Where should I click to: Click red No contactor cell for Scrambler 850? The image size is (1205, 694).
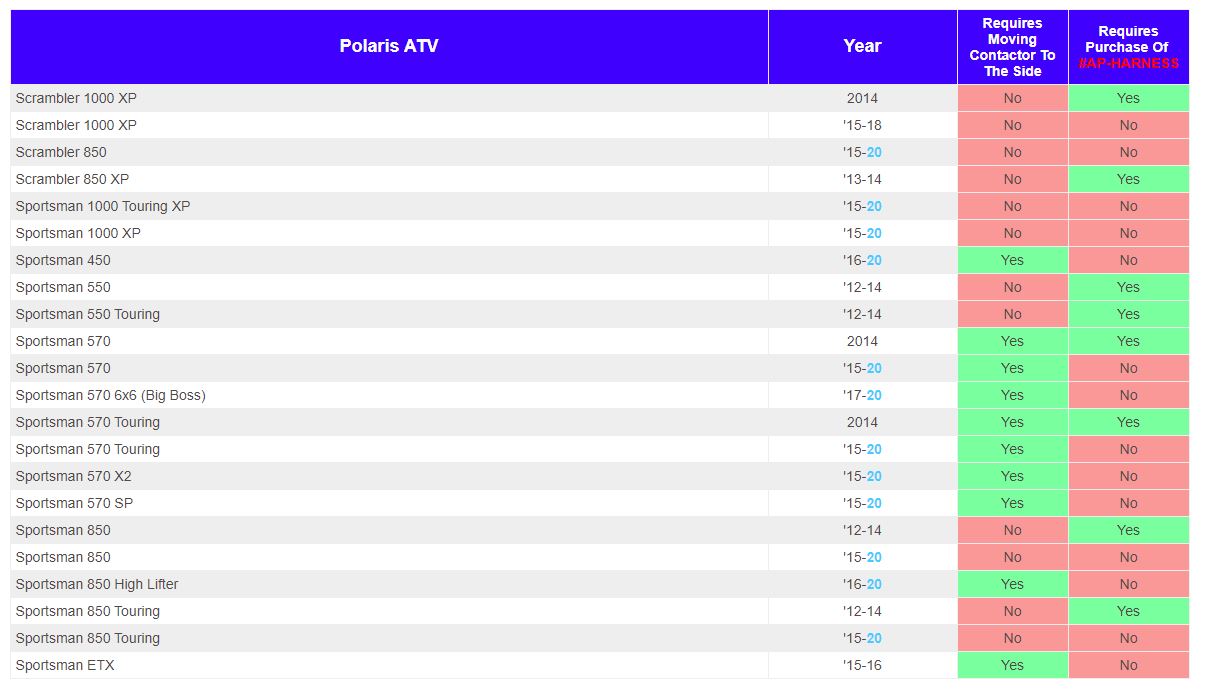pos(1012,152)
